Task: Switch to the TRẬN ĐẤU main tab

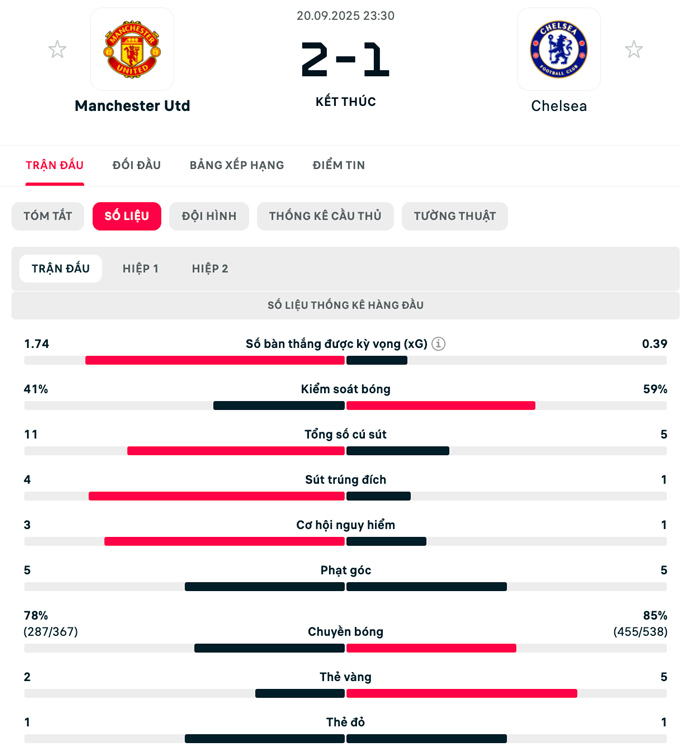Action: (x=55, y=165)
